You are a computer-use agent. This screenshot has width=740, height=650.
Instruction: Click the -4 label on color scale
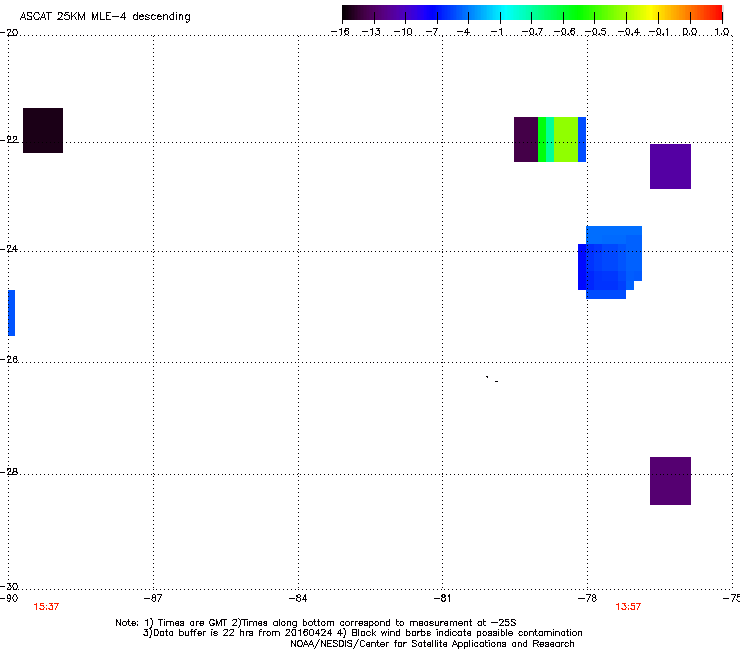pos(463,32)
